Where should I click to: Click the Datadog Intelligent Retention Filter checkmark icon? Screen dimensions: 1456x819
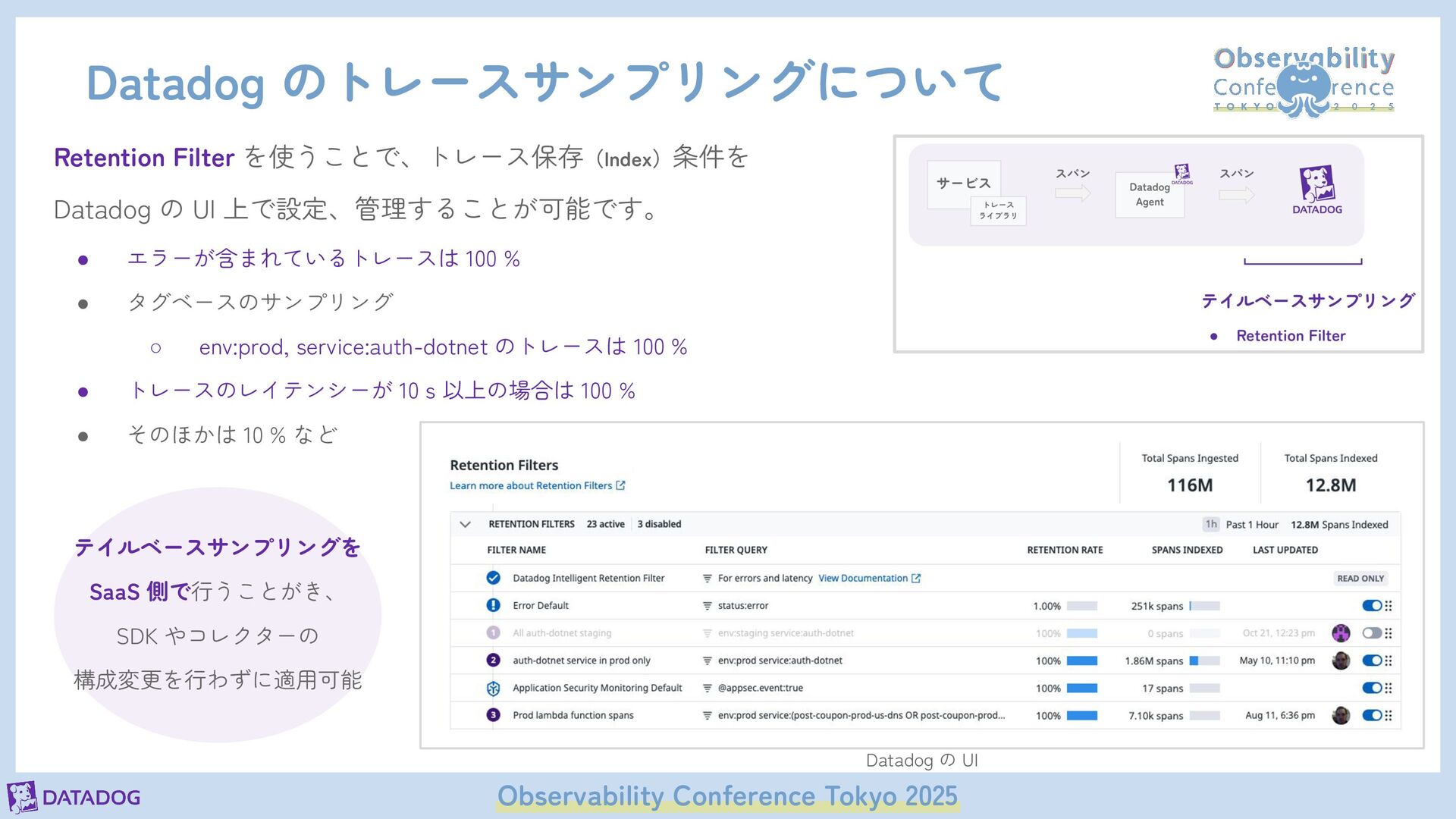tap(493, 578)
